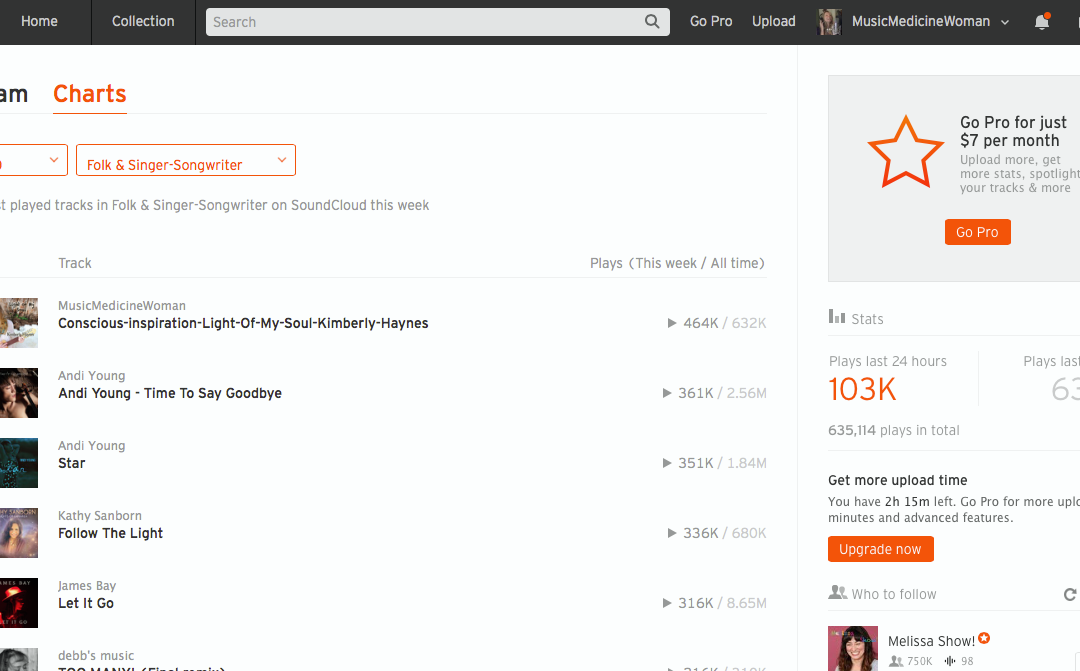Click Go Pro in the top navigation bar

click(x=711, y=21)
